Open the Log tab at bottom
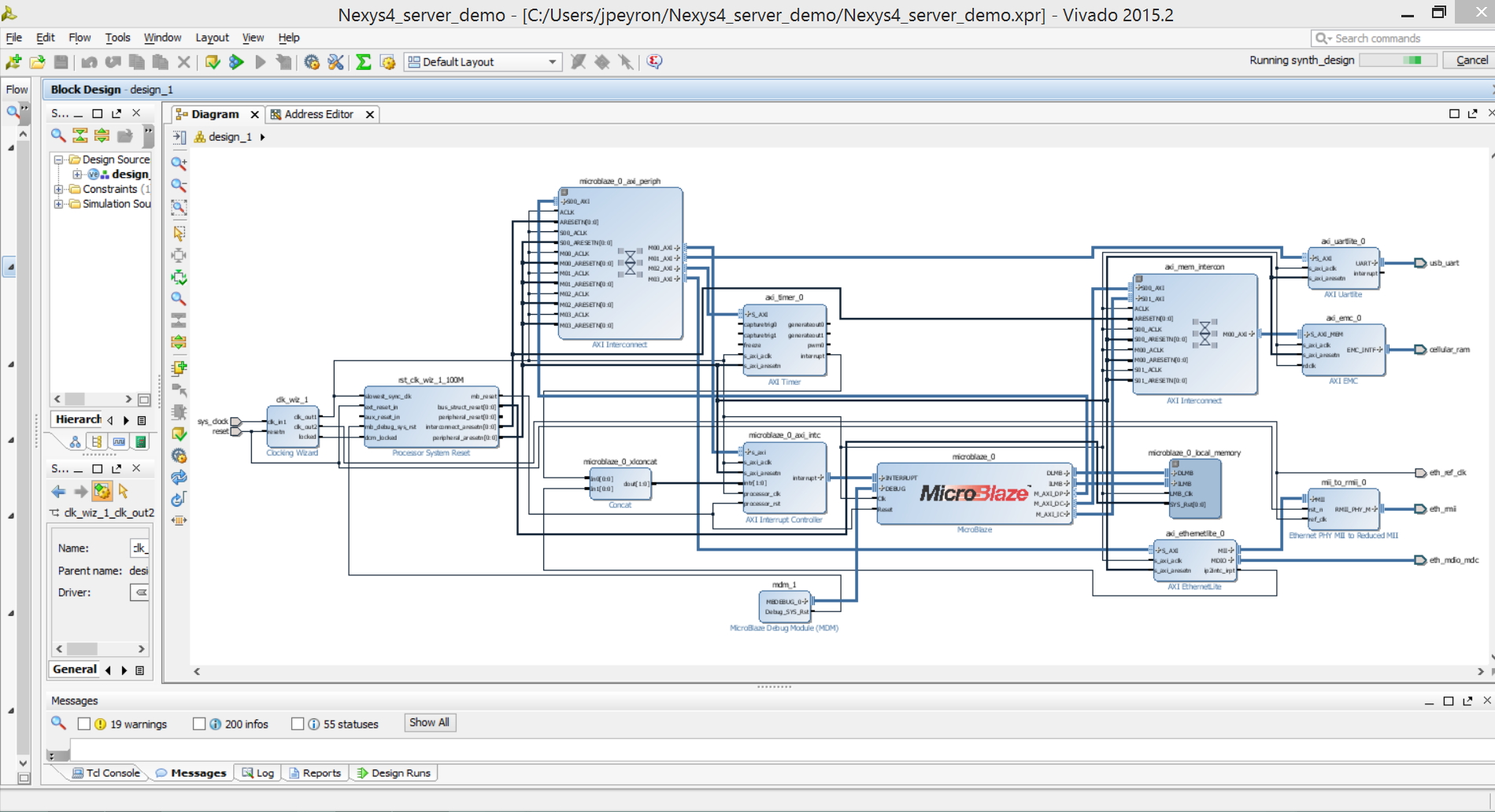 coord(258,773)
